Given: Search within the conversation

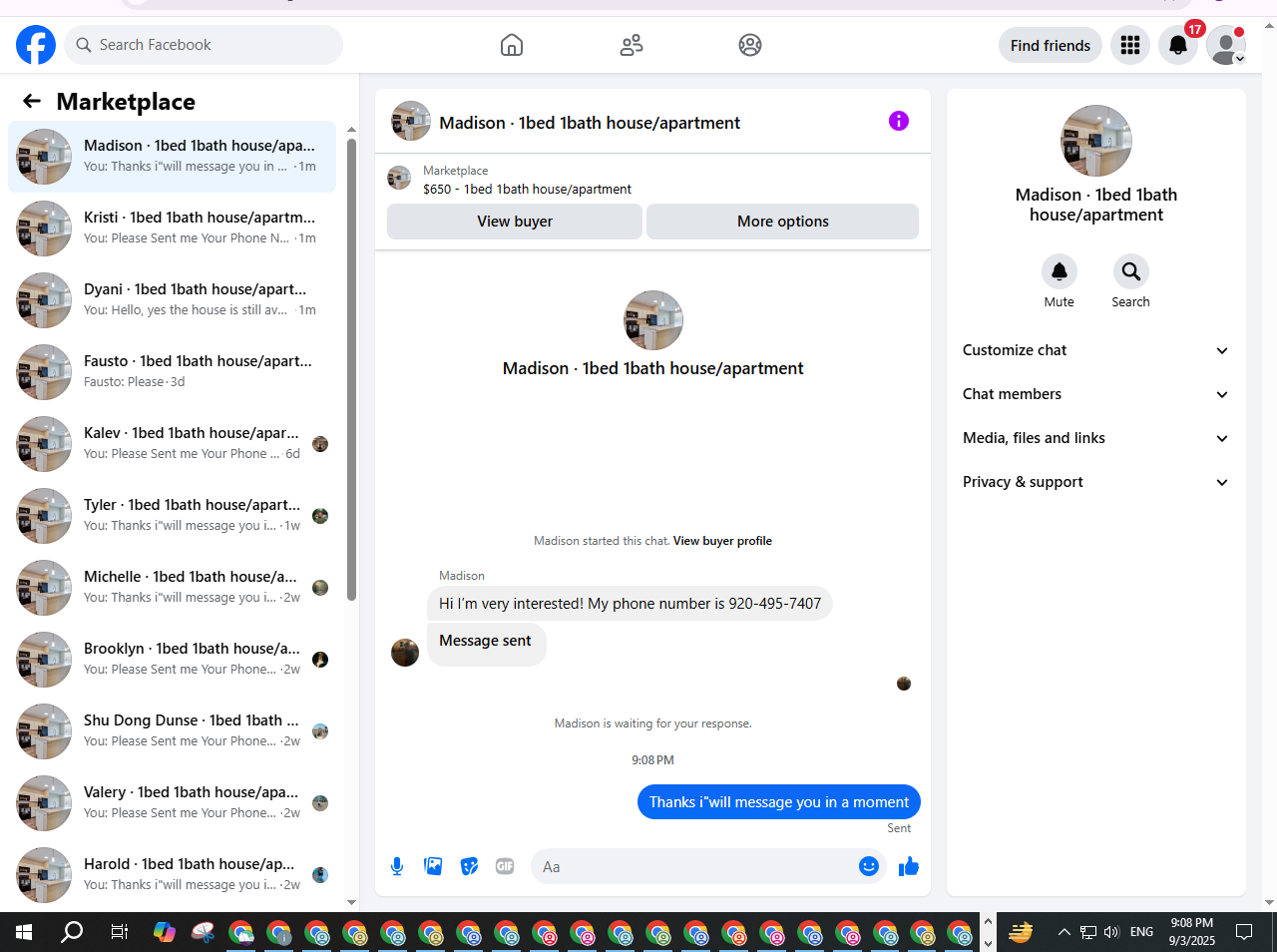Looking at the screenshot, I should 1131,271.
